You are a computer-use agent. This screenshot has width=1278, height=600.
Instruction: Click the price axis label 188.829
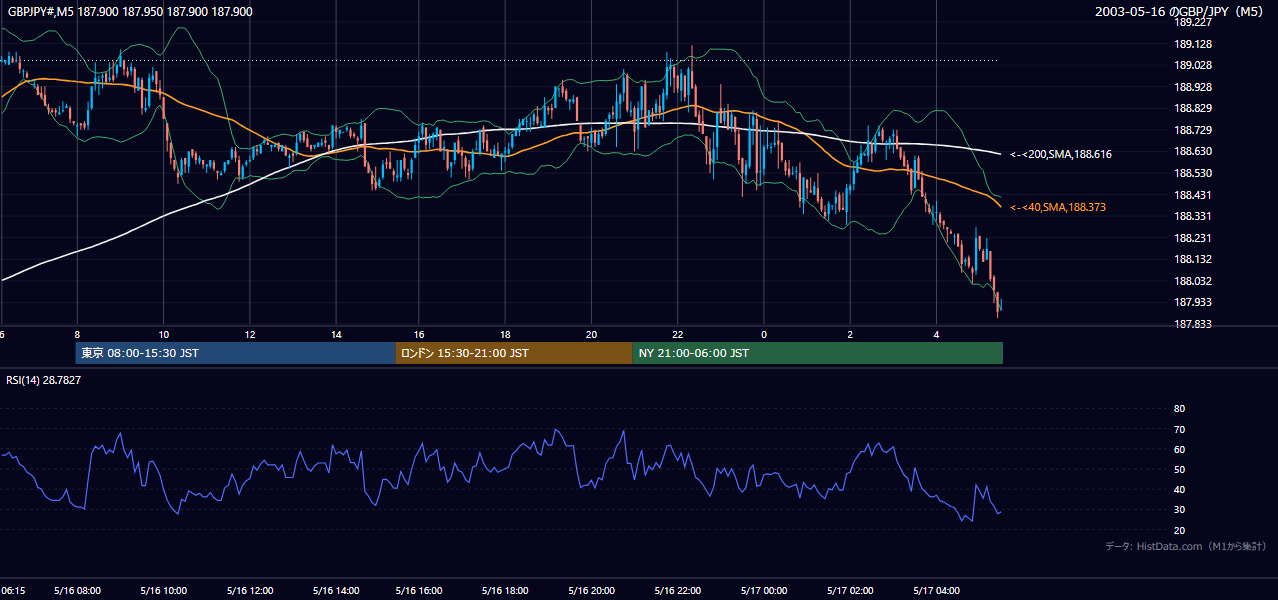click(x=1193, y=109)
